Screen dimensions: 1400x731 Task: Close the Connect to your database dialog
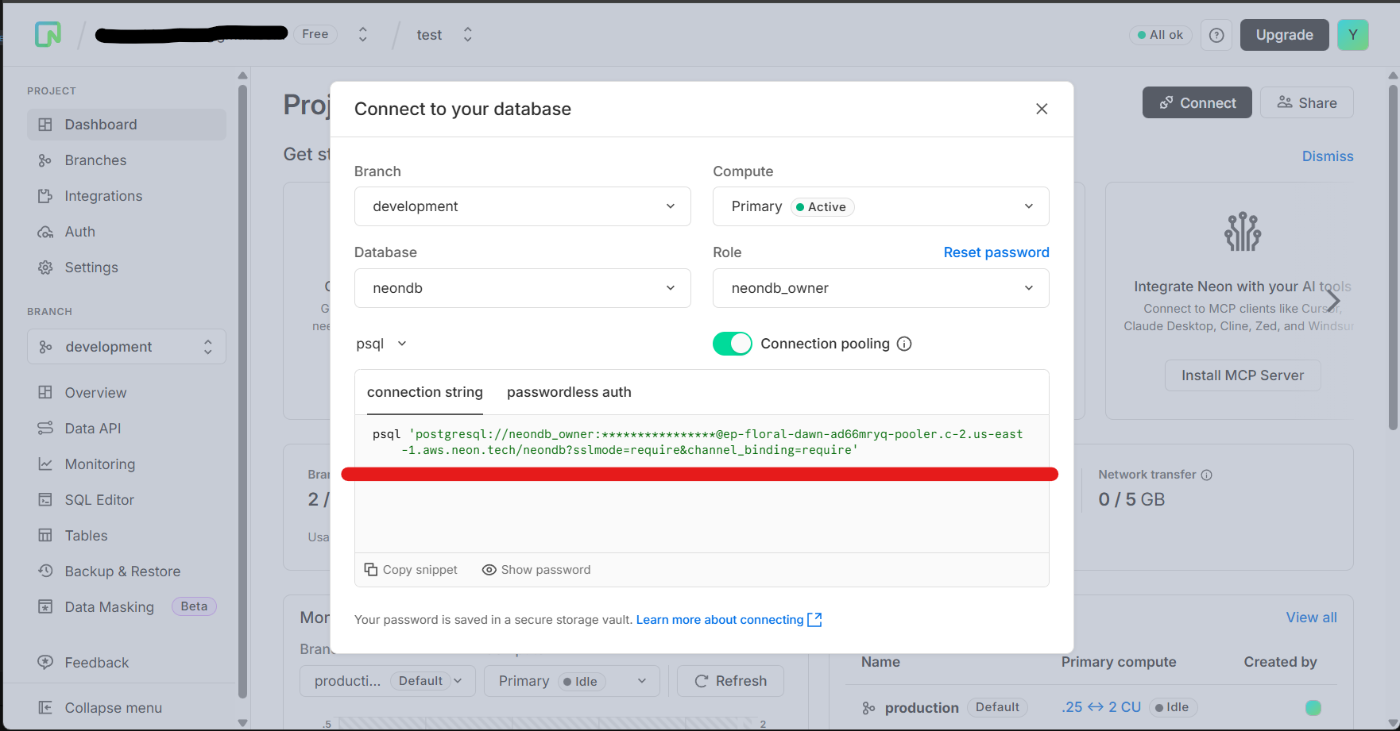click(1042, 109)
